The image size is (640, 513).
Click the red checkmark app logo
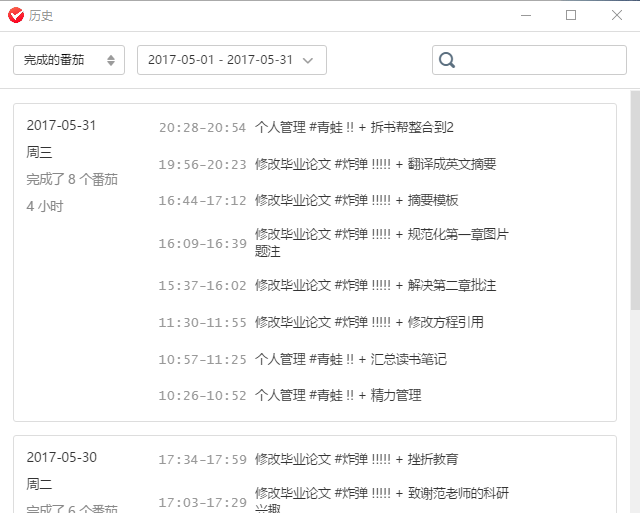(x=16, y=16)
